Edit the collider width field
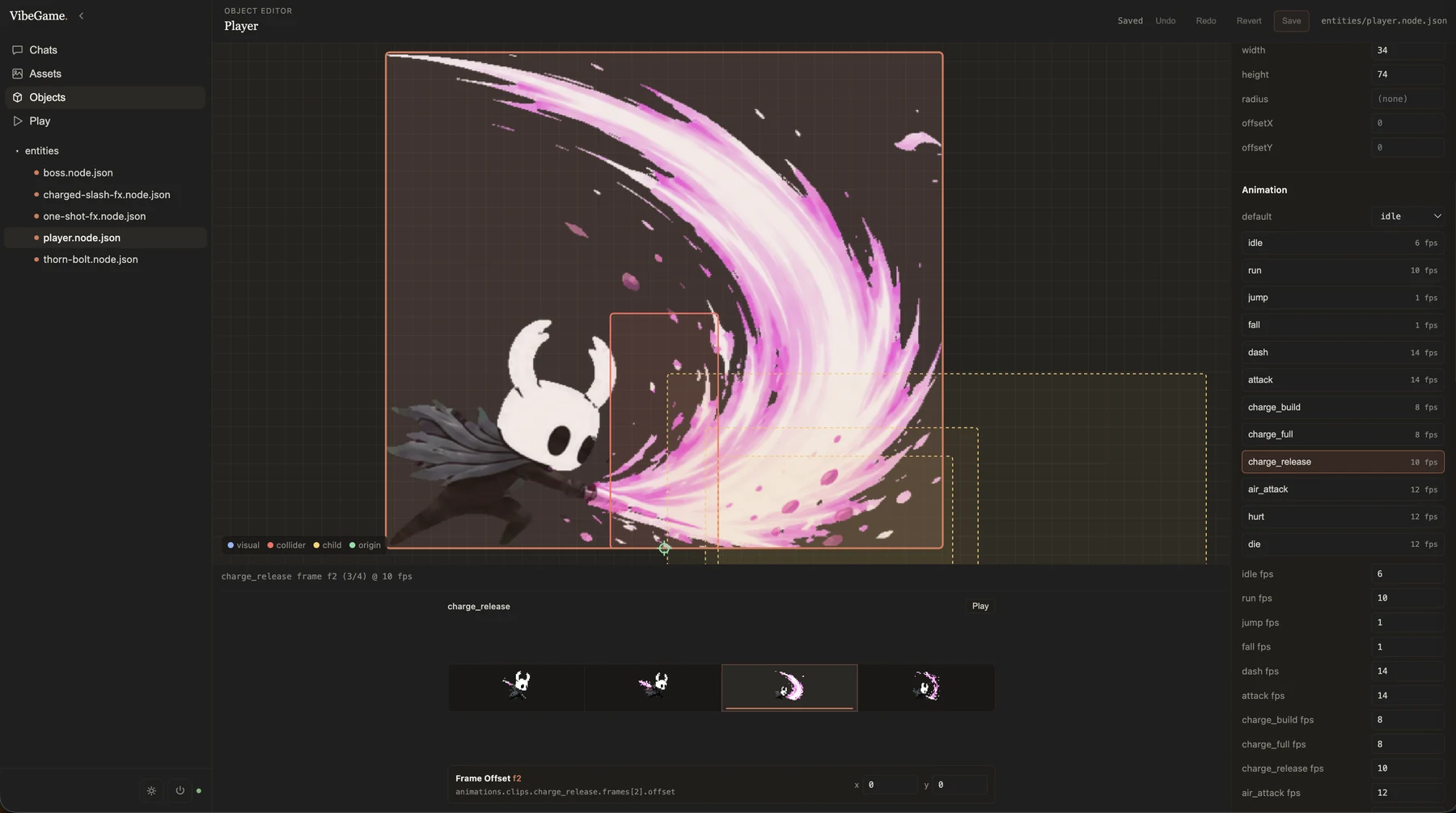 tap(1407, 50)
